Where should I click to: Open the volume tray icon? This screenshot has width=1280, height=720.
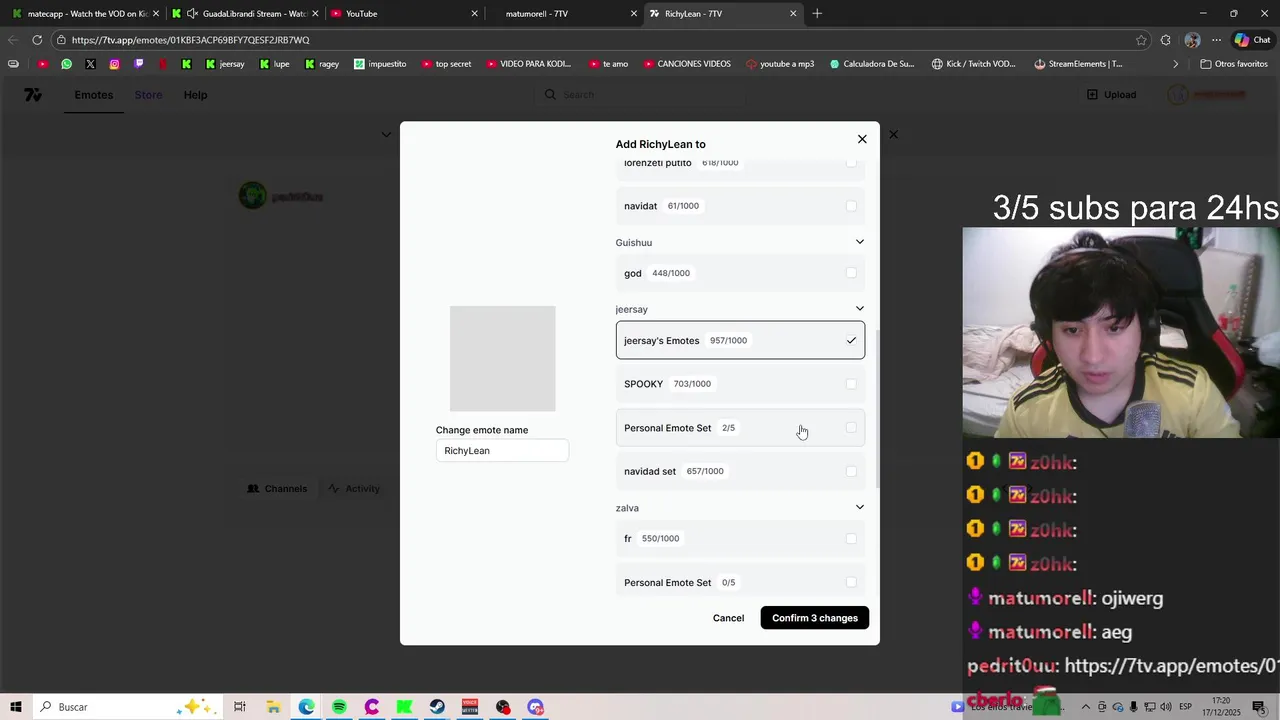point(1165,707)
